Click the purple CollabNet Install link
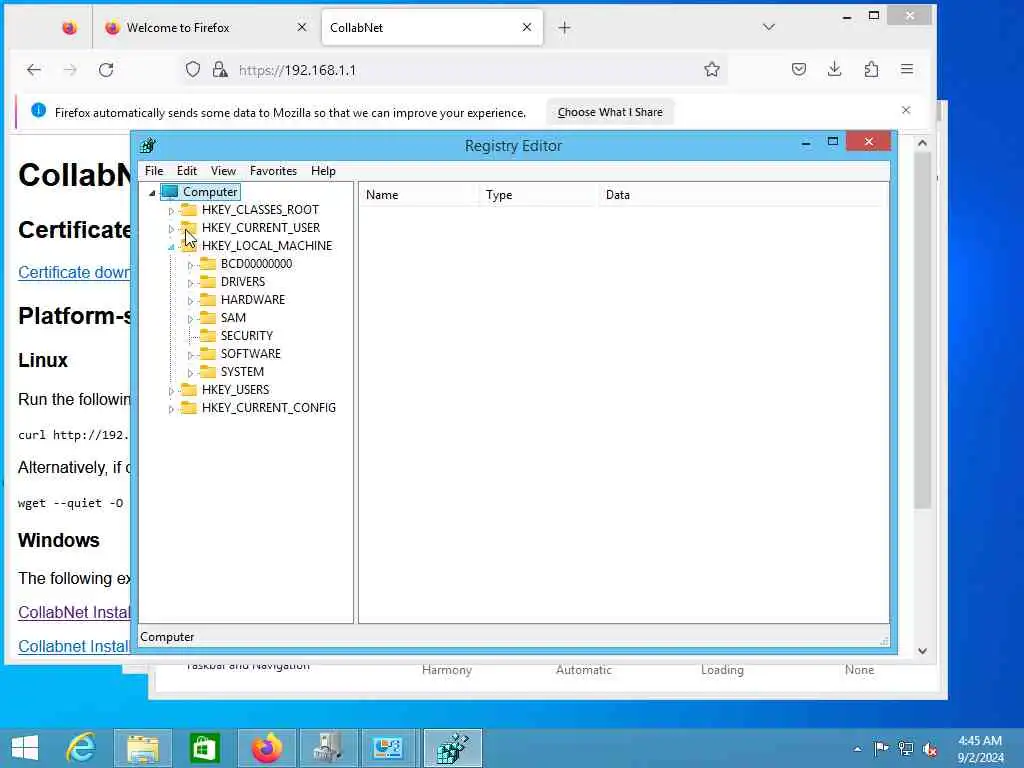 point(74,613)
